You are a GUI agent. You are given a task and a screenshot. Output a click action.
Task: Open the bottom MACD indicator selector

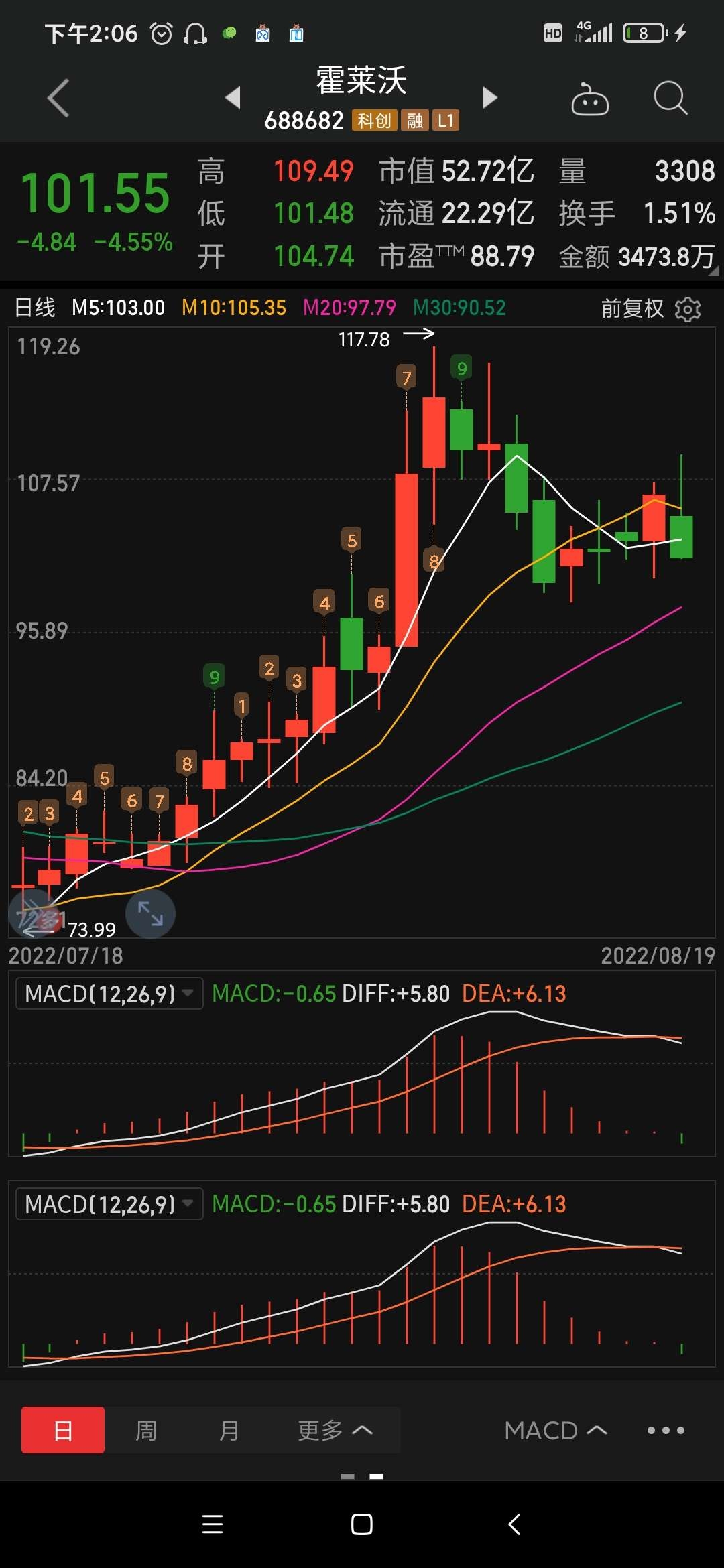click(x=556, y=1430)
